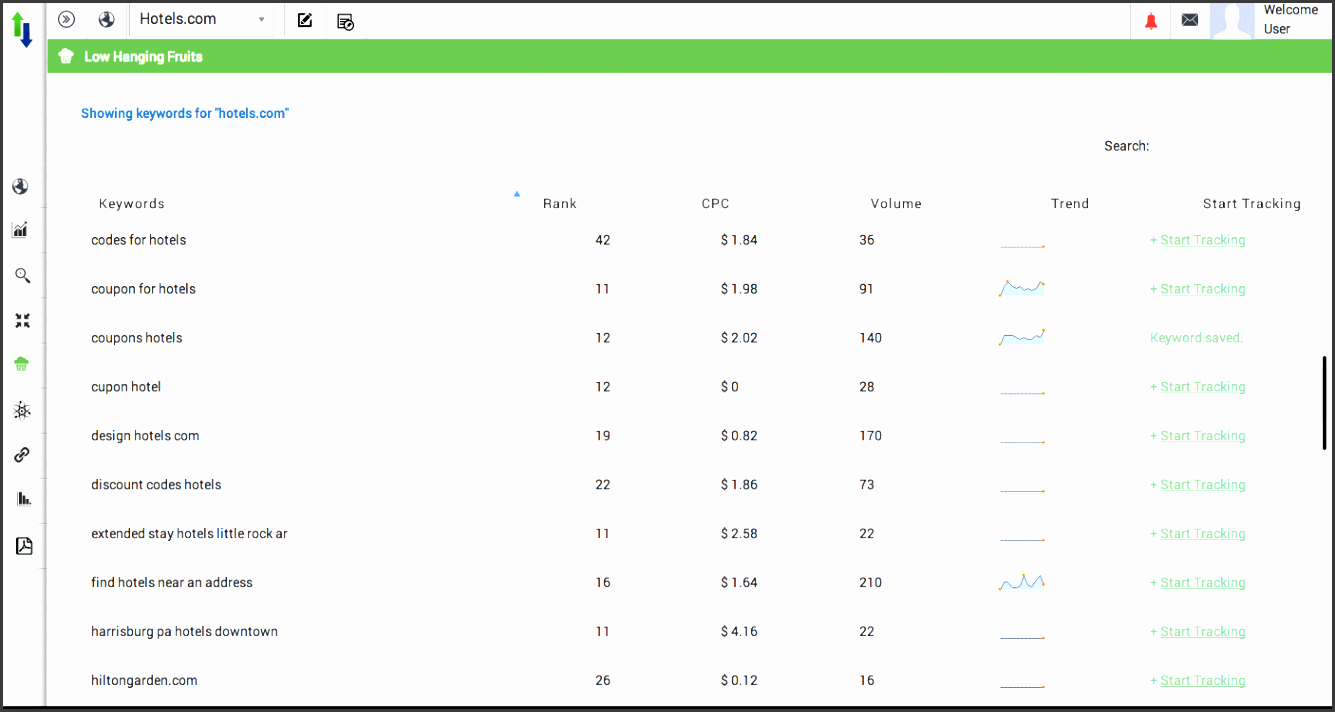The width and height of the screenshot is (1335, 712).
Task: Expand the sidebar with double-chevron icon
Action: coord(67,19)
